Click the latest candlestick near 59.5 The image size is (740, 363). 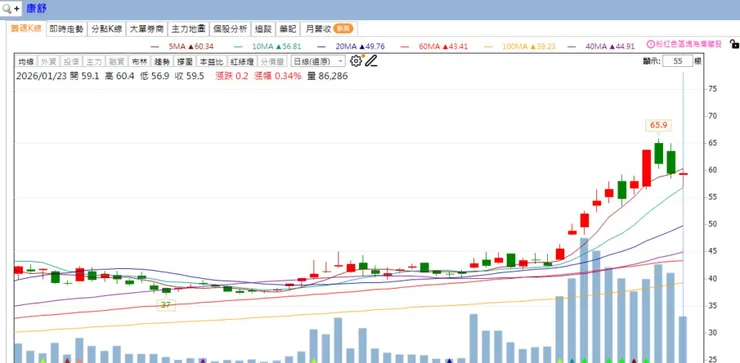pos(683,174)
